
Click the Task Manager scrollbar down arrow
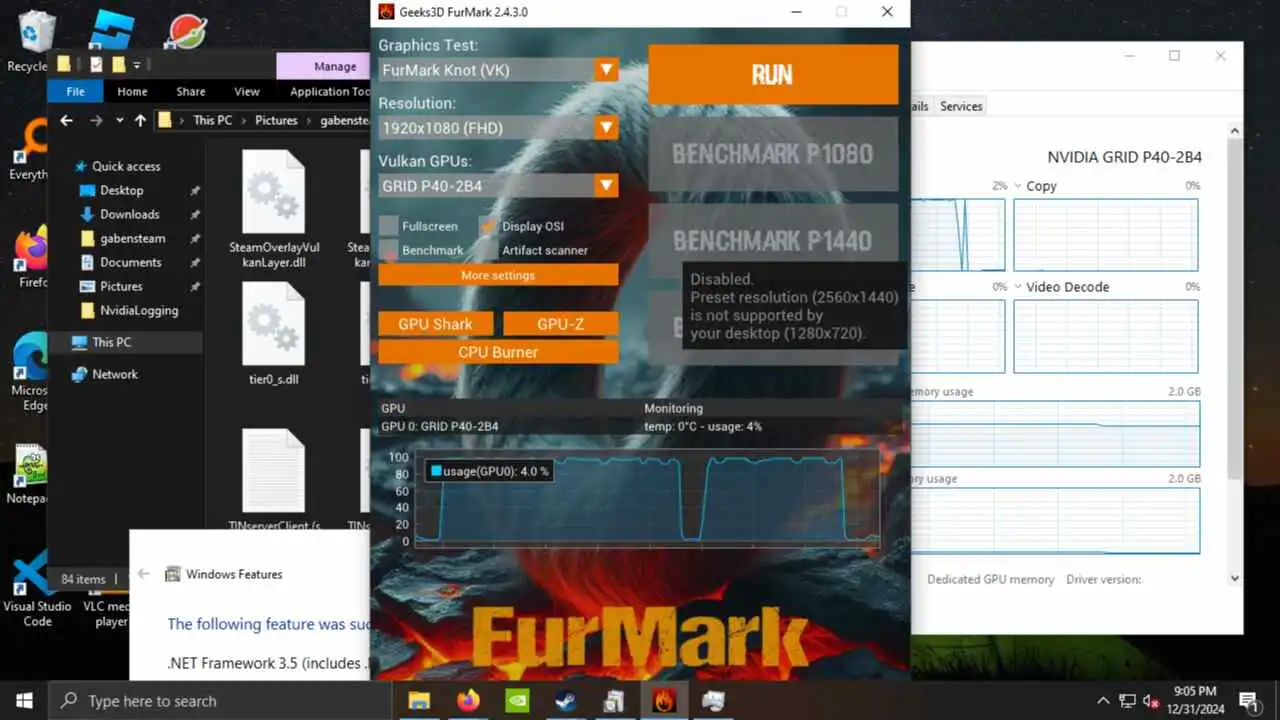1234,578
